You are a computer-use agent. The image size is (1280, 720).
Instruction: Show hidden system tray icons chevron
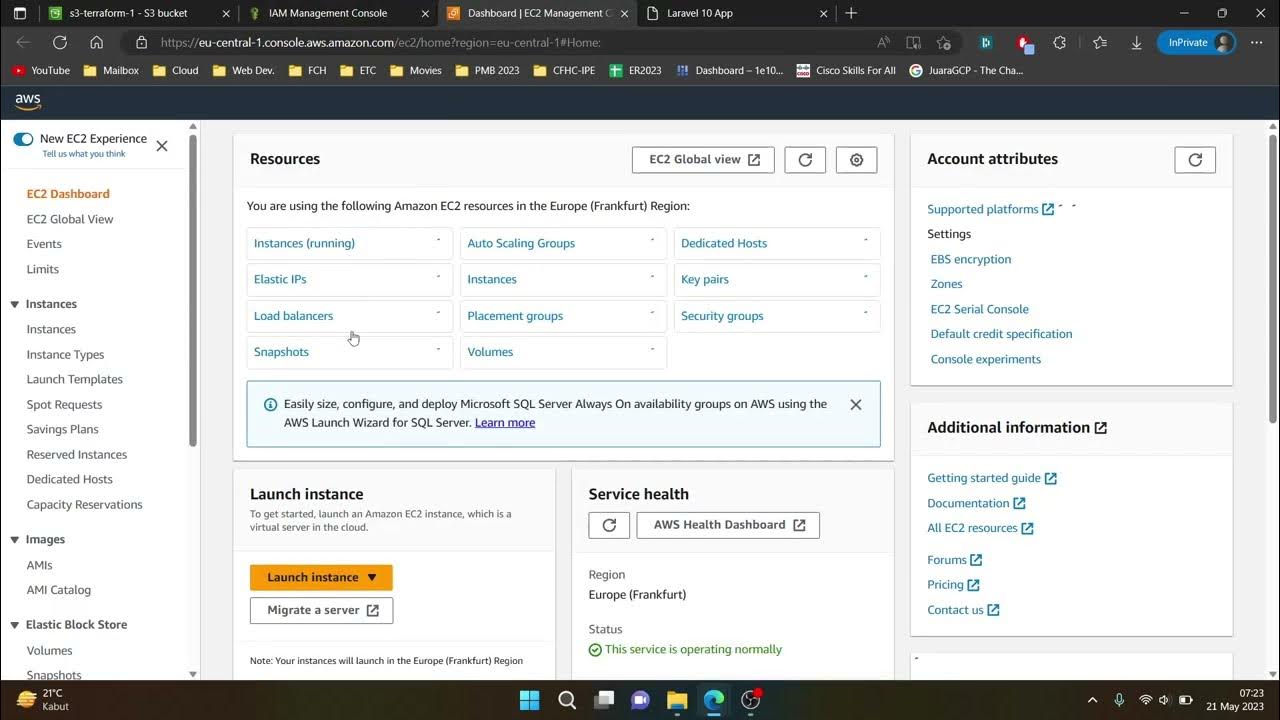(x=1092, y=700)
